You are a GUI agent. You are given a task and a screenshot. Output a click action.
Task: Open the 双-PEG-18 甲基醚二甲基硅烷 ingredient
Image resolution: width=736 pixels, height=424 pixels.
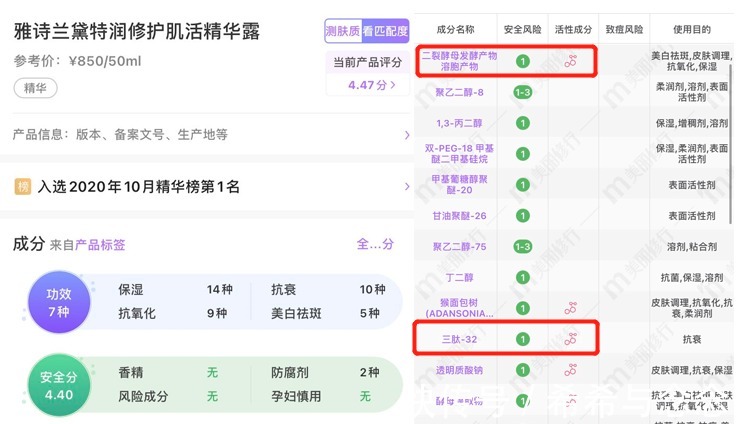coord(459,154)
